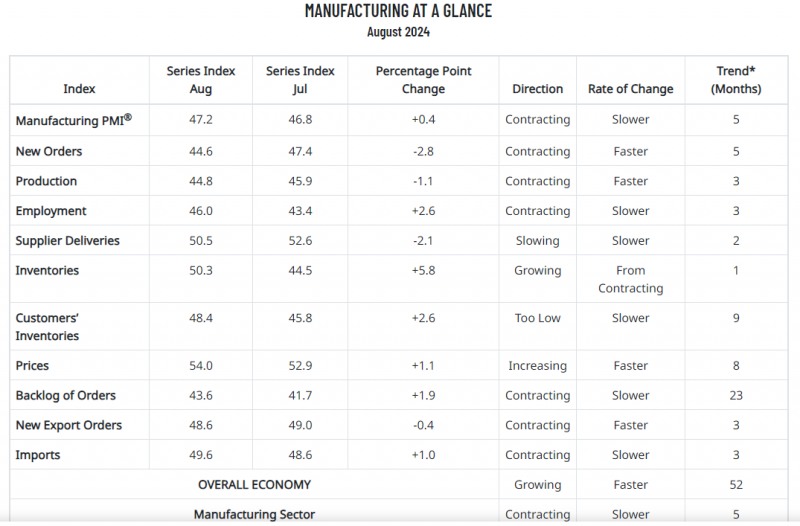Screen dimensions: 800x526
Task: Click the "+5.8" percentage change value
Action: click(x=423, y=271)
